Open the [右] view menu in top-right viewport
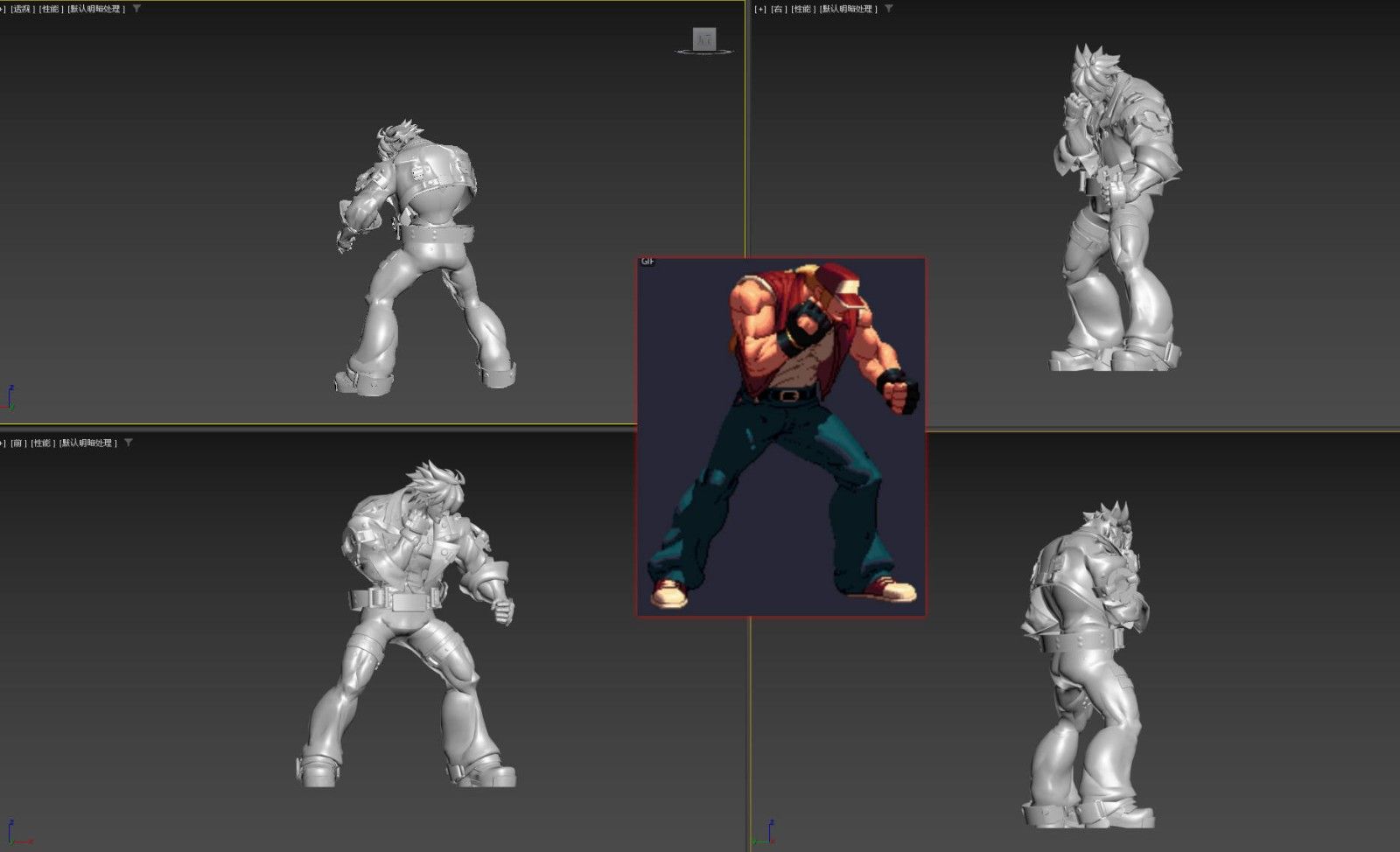This screenshot has width=1400, height=852. [x=778, y=9]
